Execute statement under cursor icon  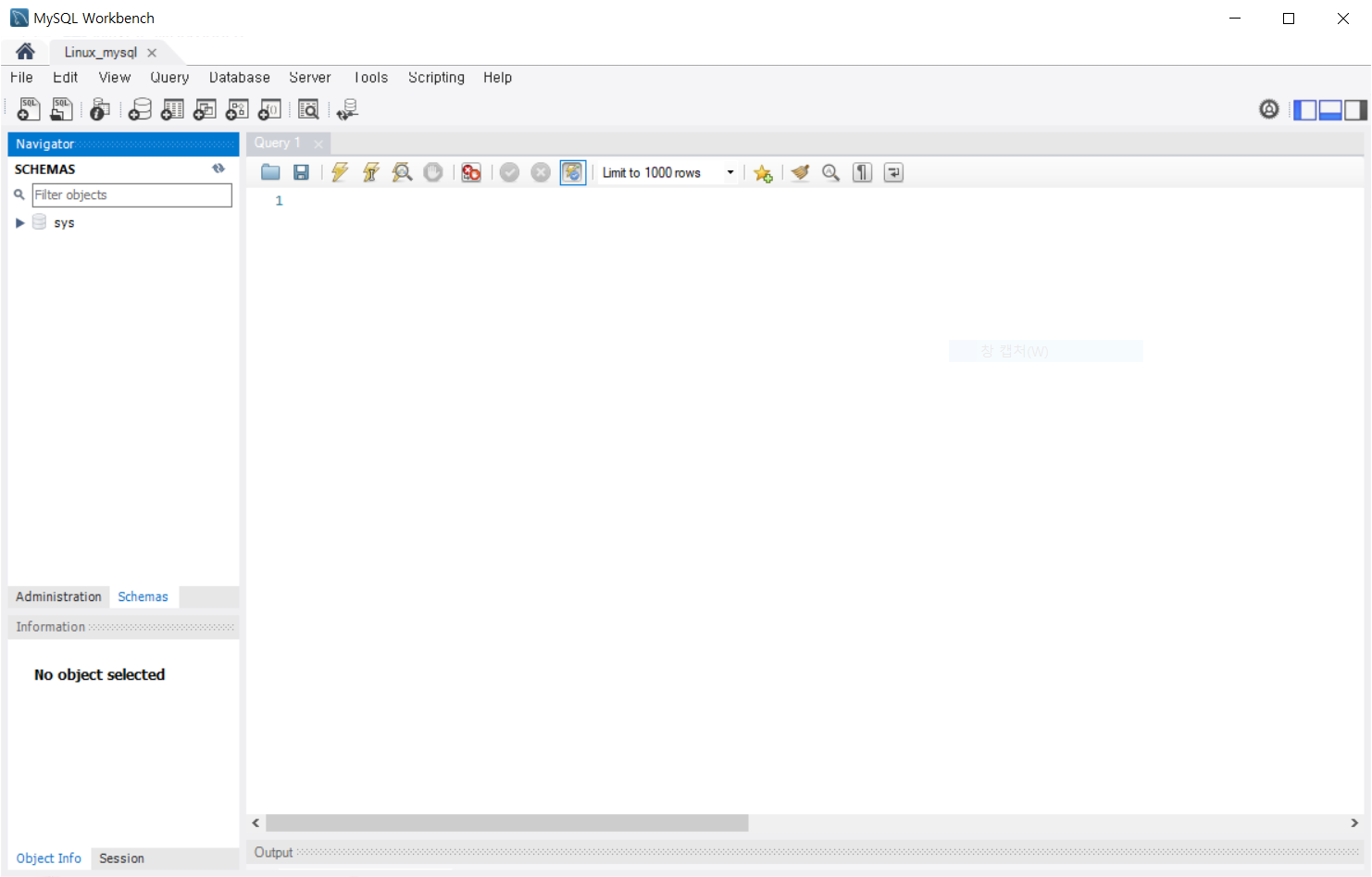[x=371, y=172]
